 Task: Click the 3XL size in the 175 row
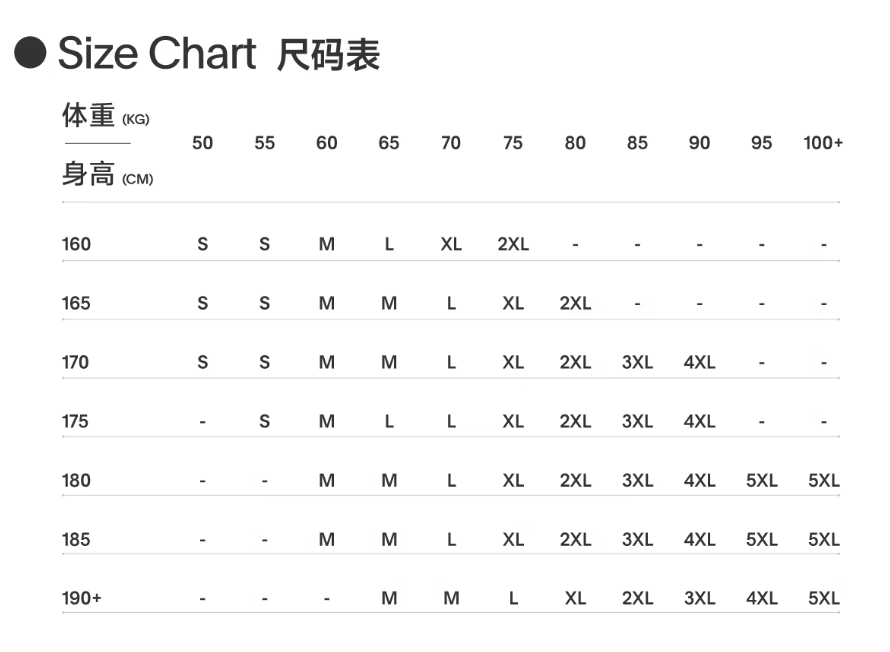(x=637, y=421)
